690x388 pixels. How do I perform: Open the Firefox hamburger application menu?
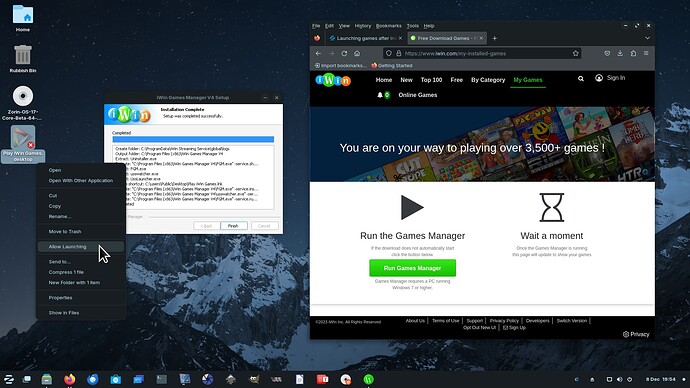(x=646, y=53)
